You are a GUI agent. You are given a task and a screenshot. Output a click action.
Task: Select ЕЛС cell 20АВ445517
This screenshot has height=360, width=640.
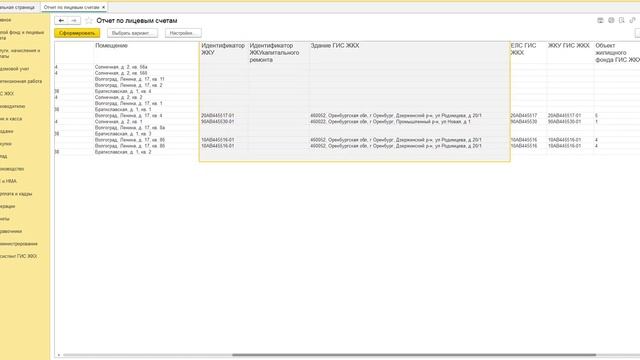524,116
